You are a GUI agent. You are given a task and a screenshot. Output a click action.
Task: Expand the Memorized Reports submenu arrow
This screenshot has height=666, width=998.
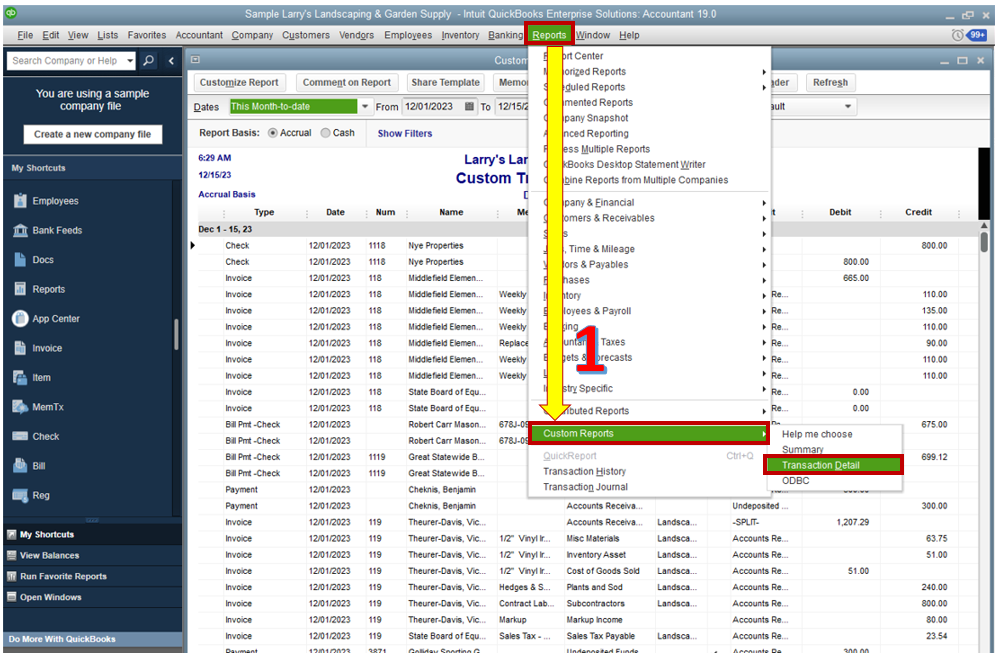click(x=764, y=72)
